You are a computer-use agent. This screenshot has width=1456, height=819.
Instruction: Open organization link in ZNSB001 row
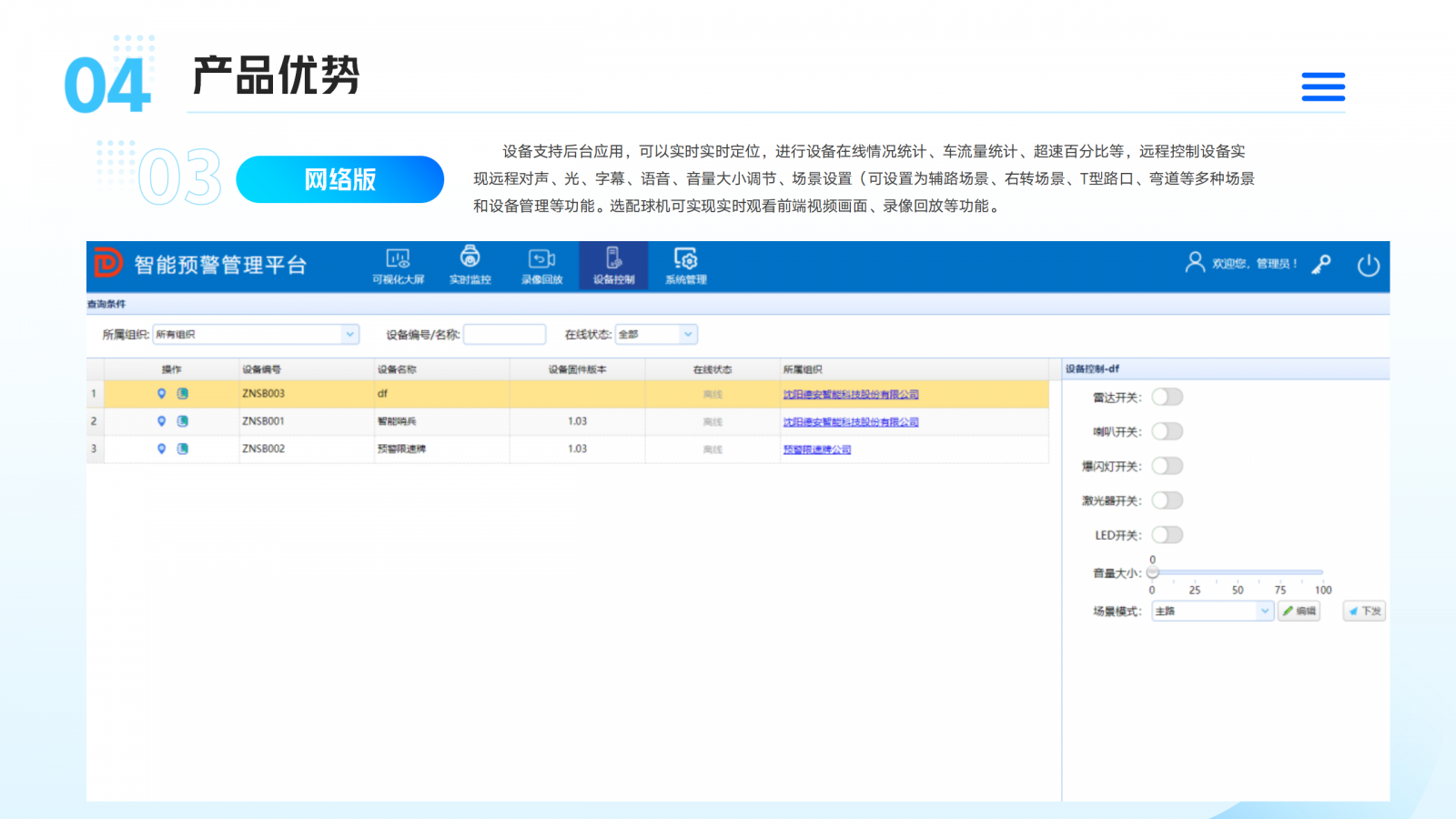(851, 422)
